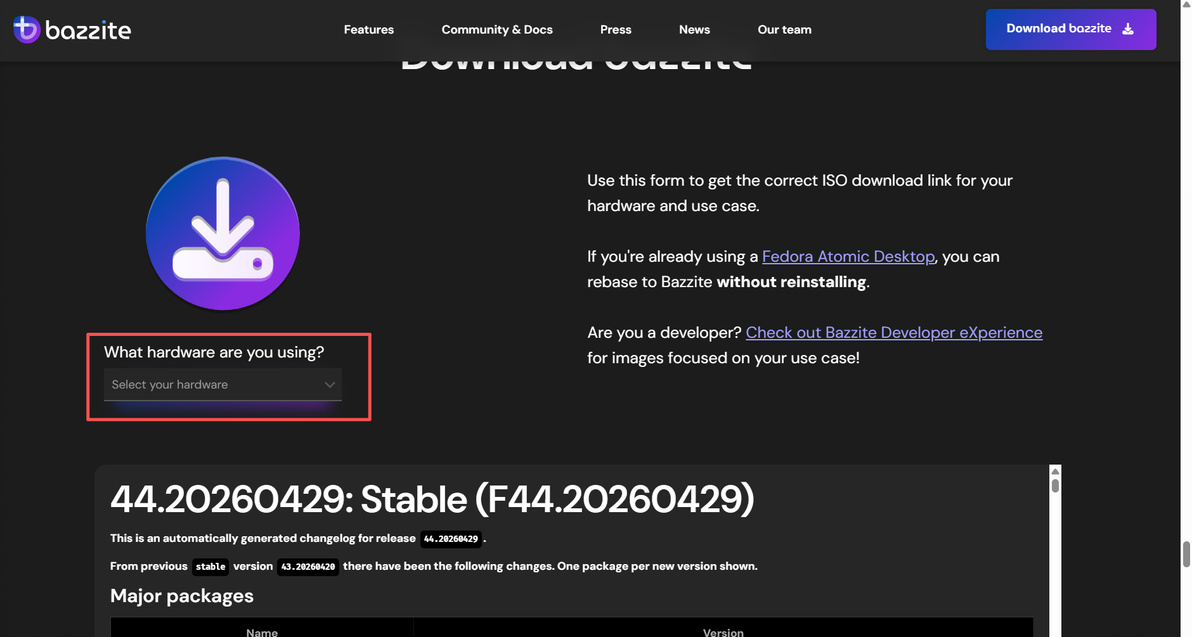This screenshot has width=1192, height=637.
Task: Click the page's main vertical scrollbar thumb
Action: tap(1186, 553)
